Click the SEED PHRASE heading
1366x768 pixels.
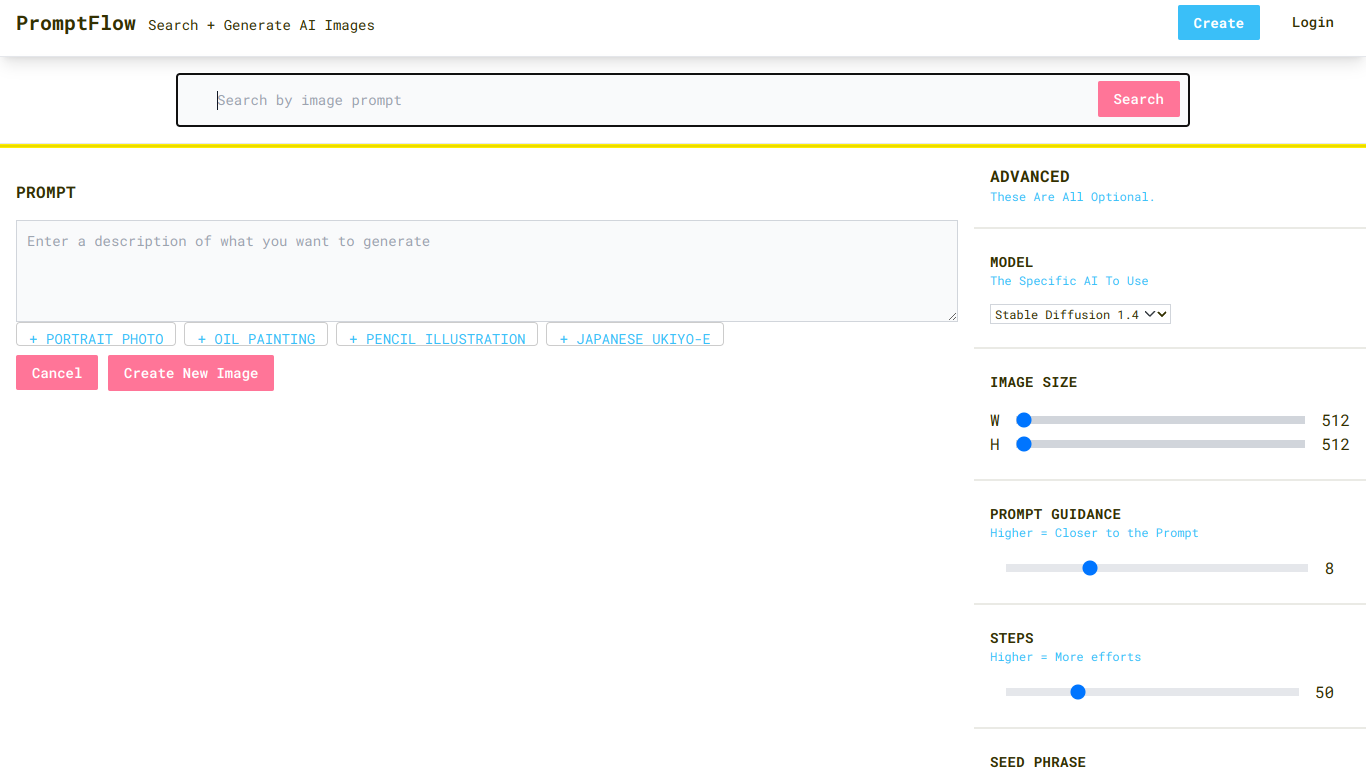(x=1038, y=762)
